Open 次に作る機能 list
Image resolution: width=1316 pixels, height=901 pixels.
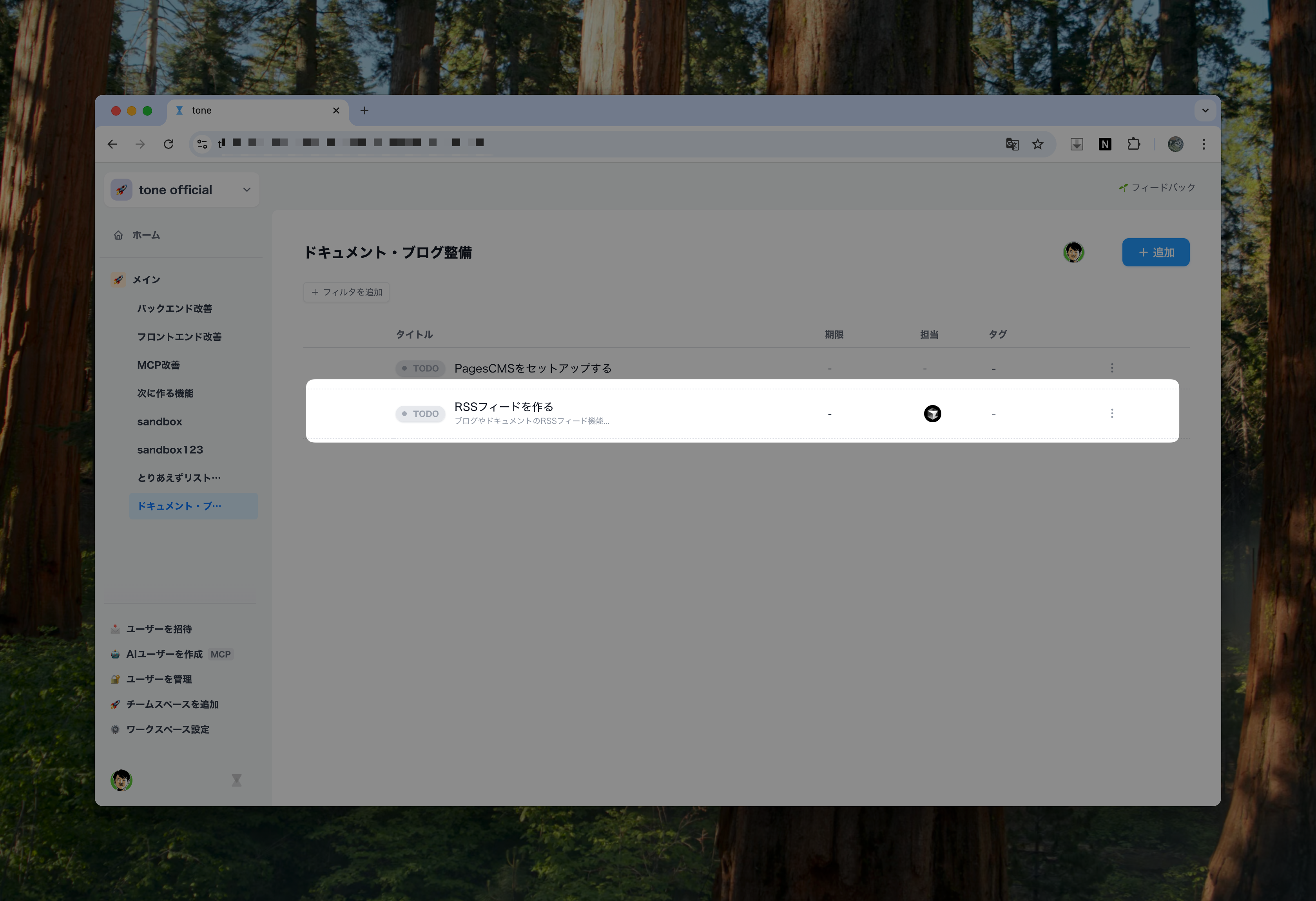tap(165, 393)
